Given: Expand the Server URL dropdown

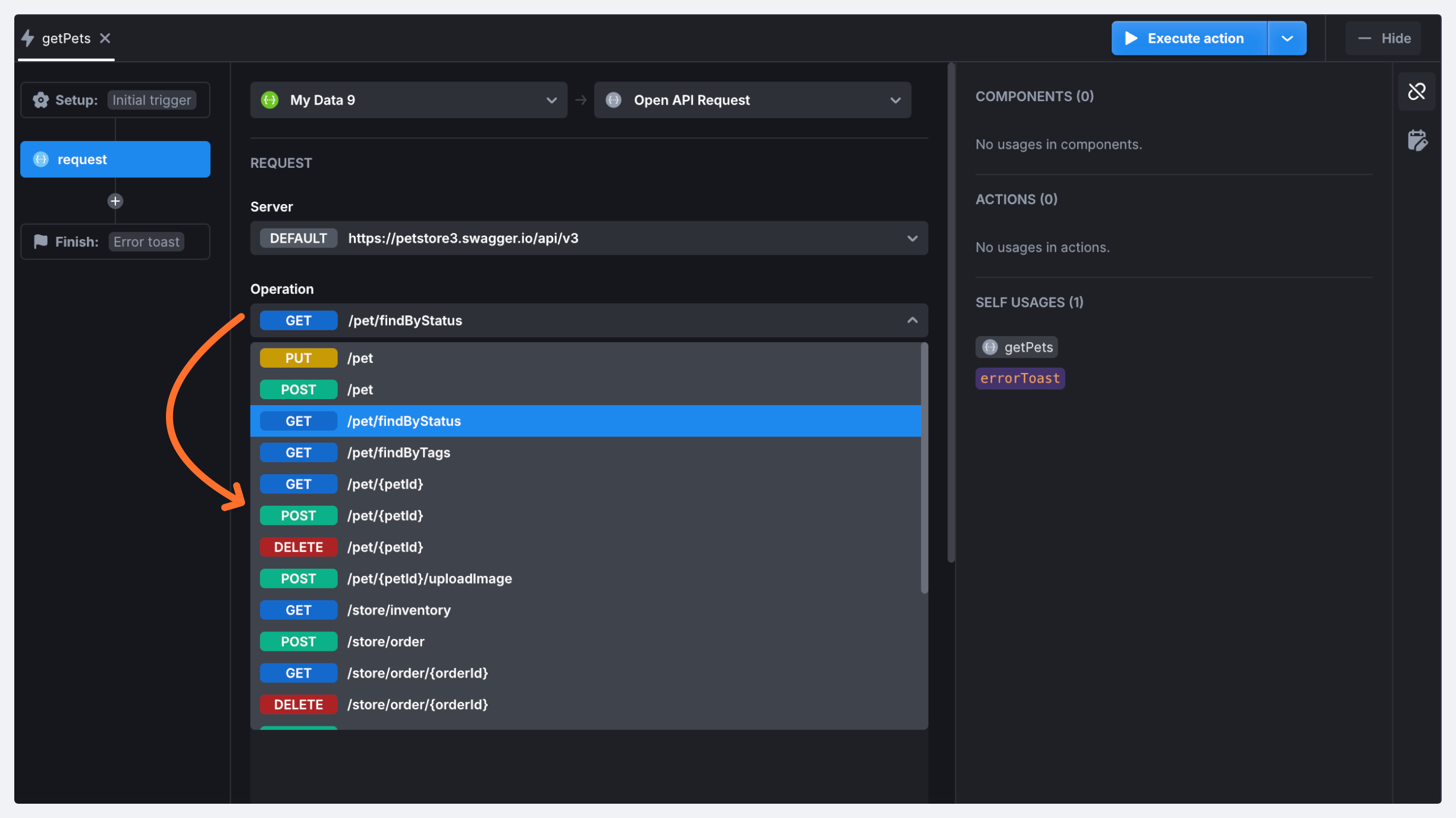Looking at the screenshot, I should (x=912, y=239).
